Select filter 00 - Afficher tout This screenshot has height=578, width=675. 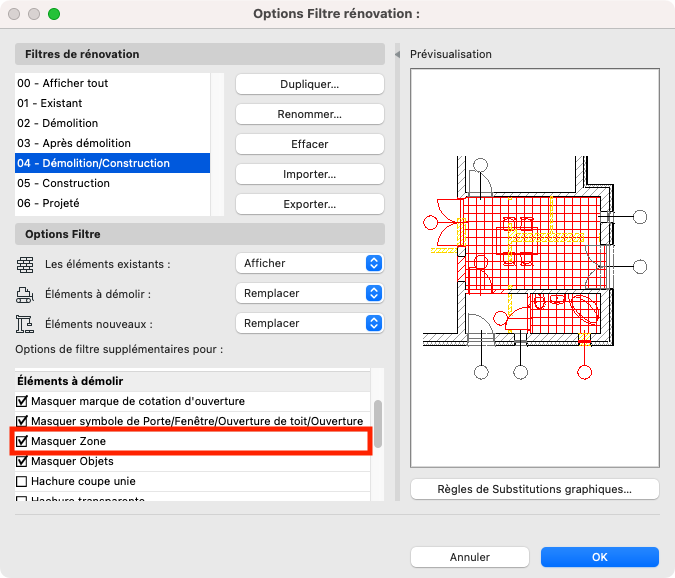coord(112,83)
